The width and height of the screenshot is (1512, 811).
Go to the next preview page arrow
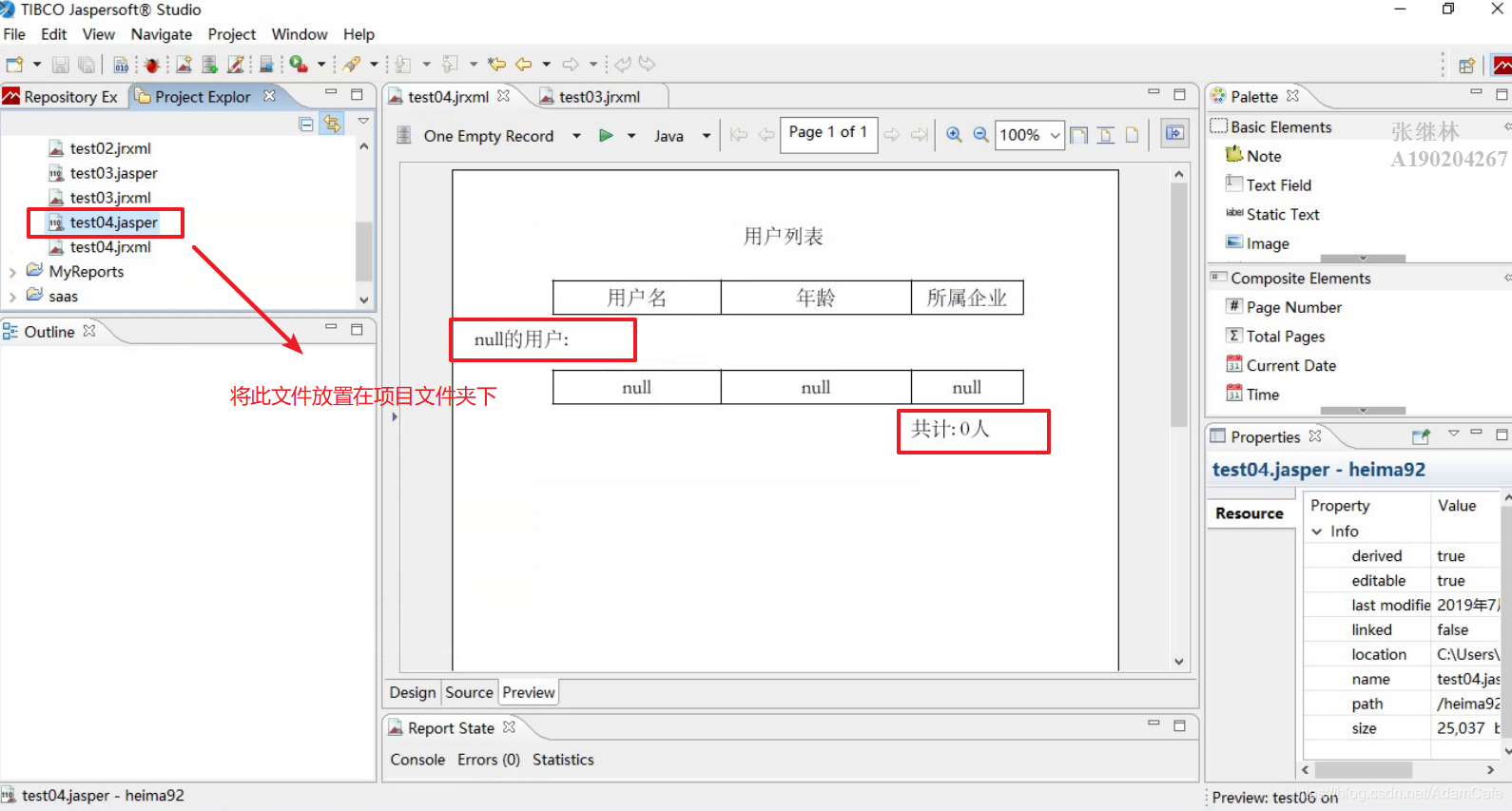coord(892,135)
